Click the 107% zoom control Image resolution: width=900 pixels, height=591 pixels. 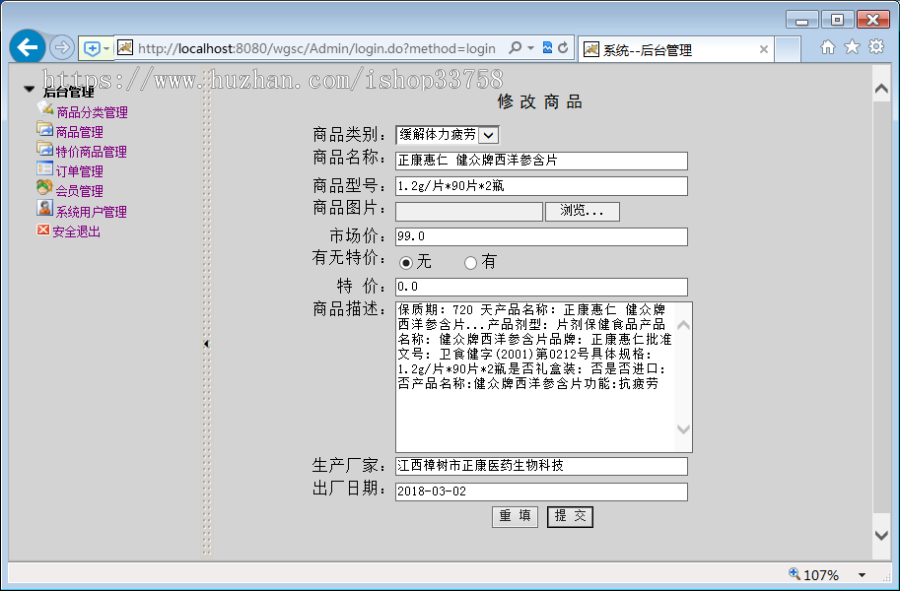point(822,574)
